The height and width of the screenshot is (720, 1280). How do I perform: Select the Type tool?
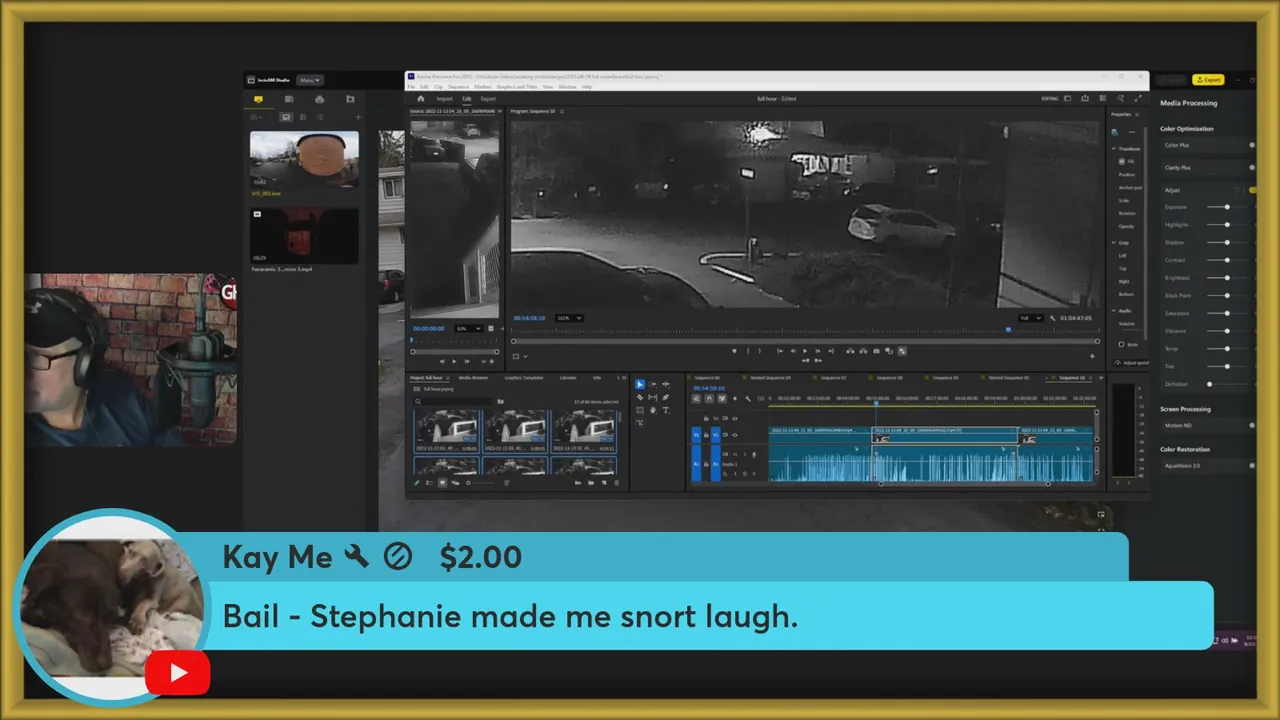pyautogui.click(x=666, y=410)
